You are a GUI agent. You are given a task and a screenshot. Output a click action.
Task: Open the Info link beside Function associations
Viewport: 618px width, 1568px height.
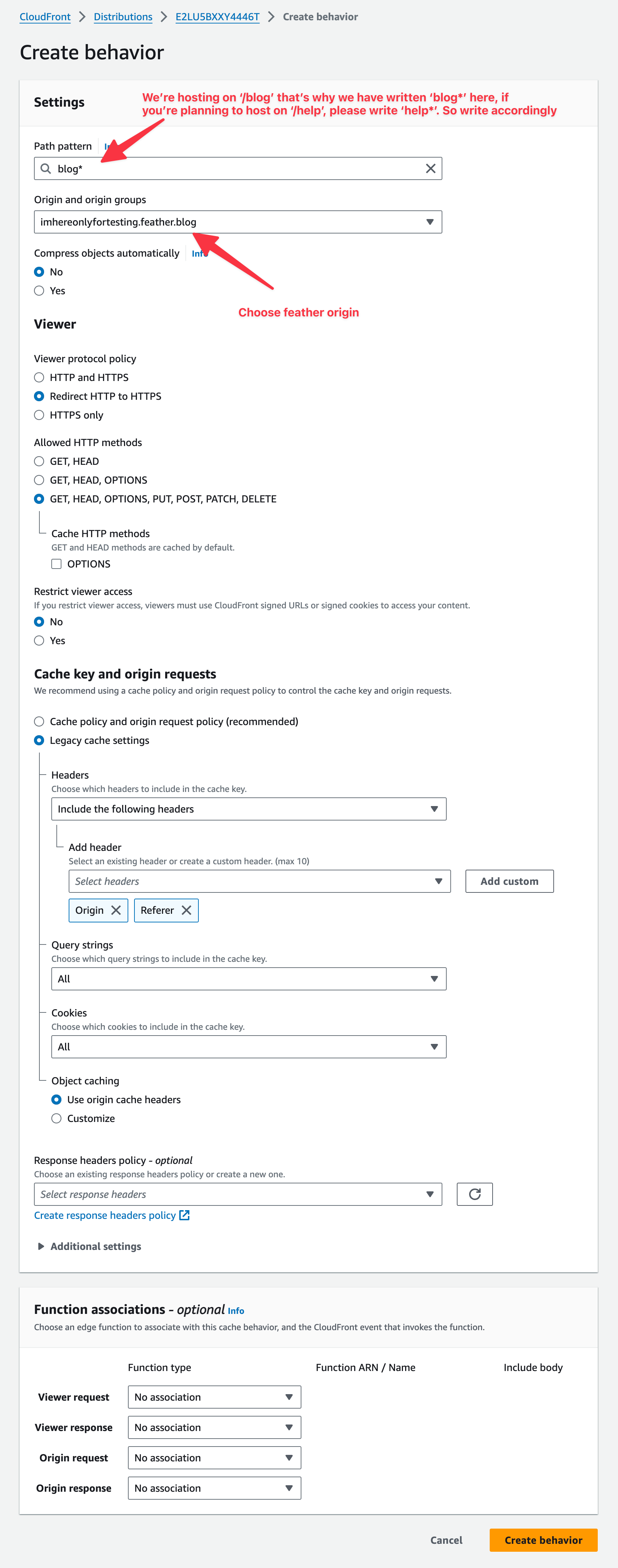click(x=236, y=1311)
